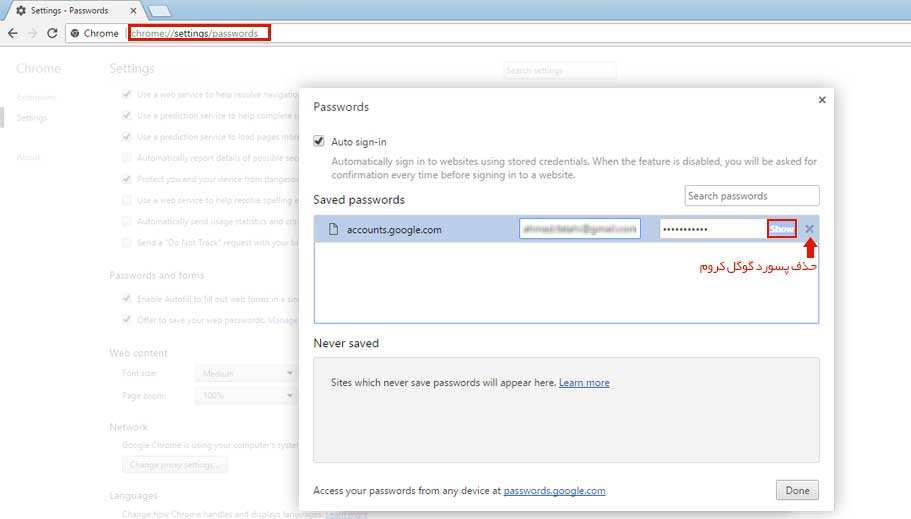Toggle the Enable Autofill checkbox
This screenshot has width=911, height=519.
(127, 299)
